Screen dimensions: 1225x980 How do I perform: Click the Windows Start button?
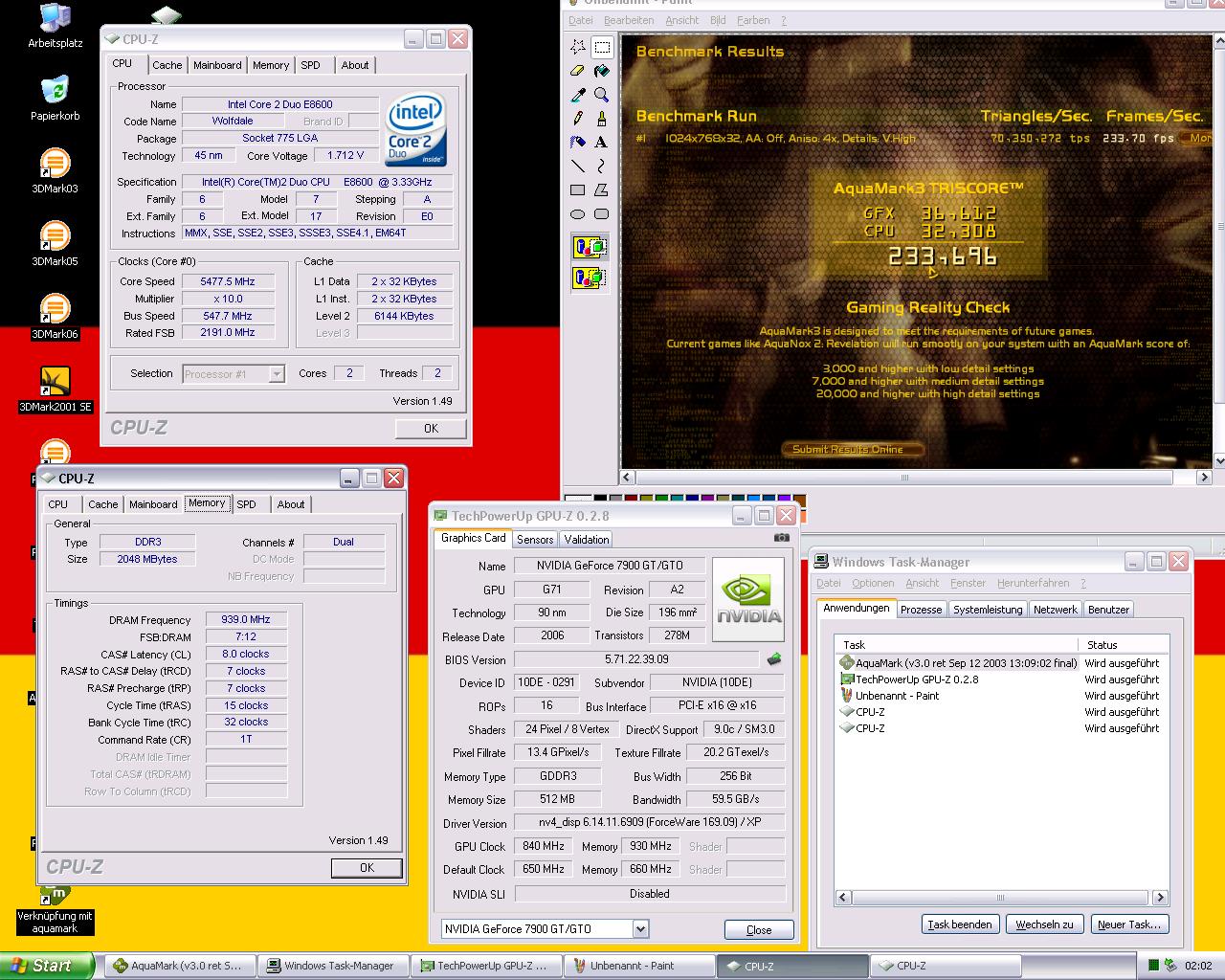coord(47,966)
